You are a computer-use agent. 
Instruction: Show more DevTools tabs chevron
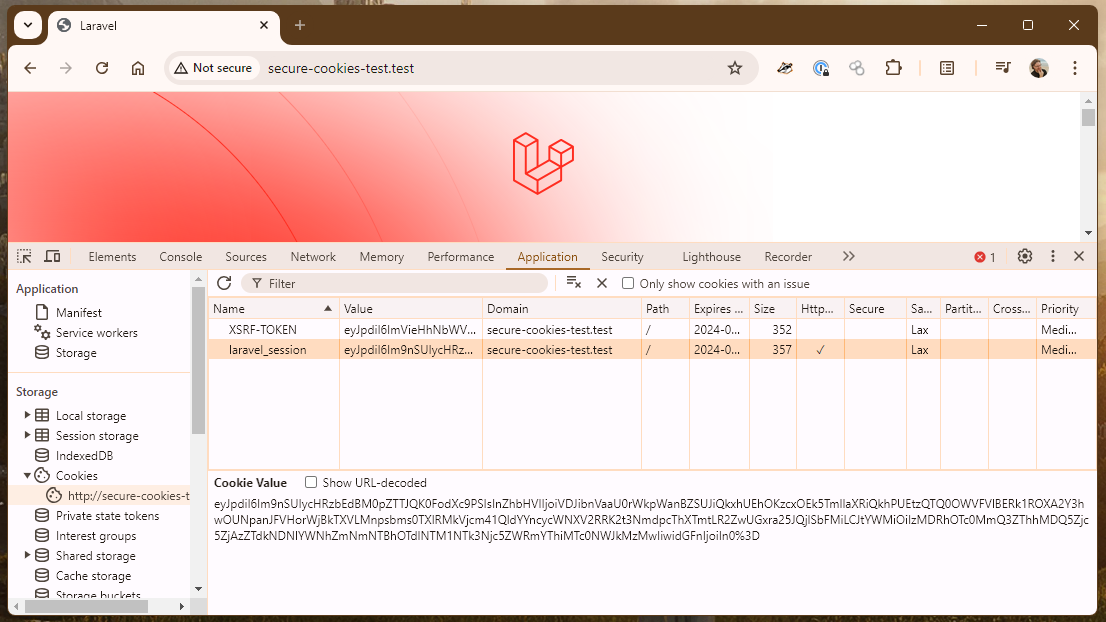[849, 257]
